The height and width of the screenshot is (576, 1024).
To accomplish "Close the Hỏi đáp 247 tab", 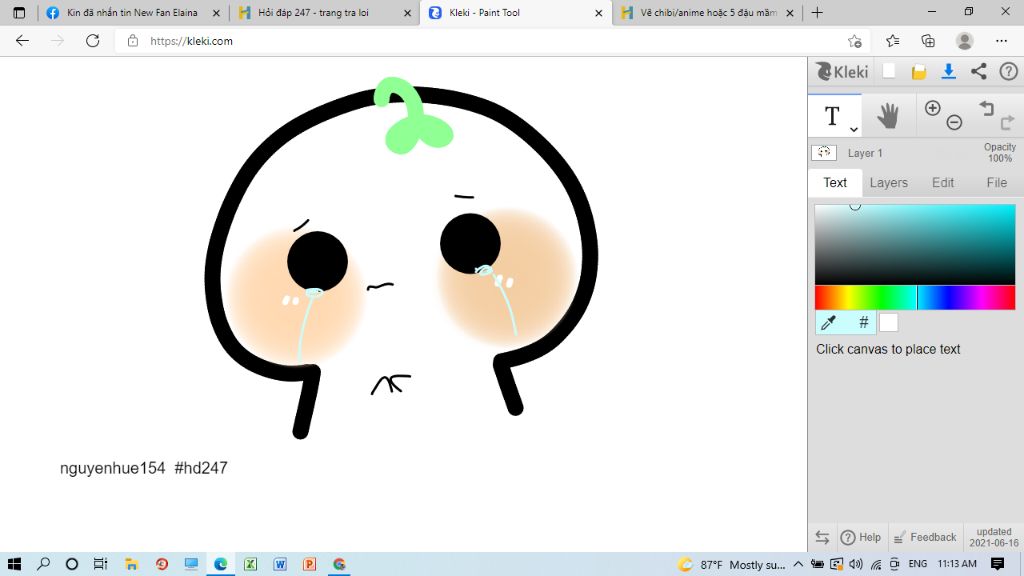I will (x=408, y=13).
